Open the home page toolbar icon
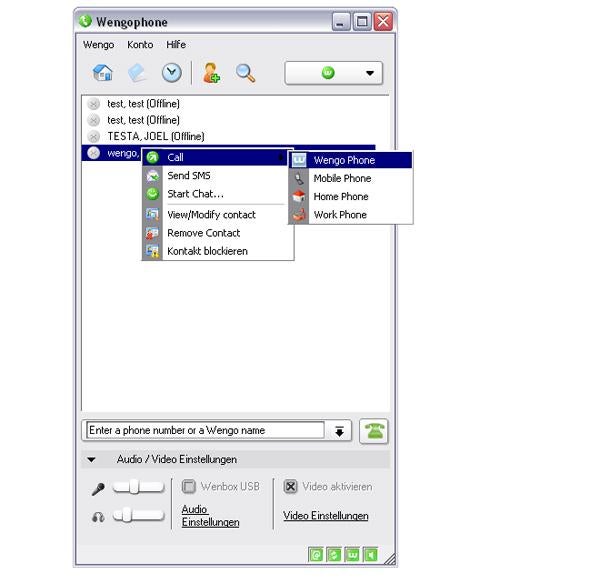This screenshot has width=600, height=584. tap(103, 72)
